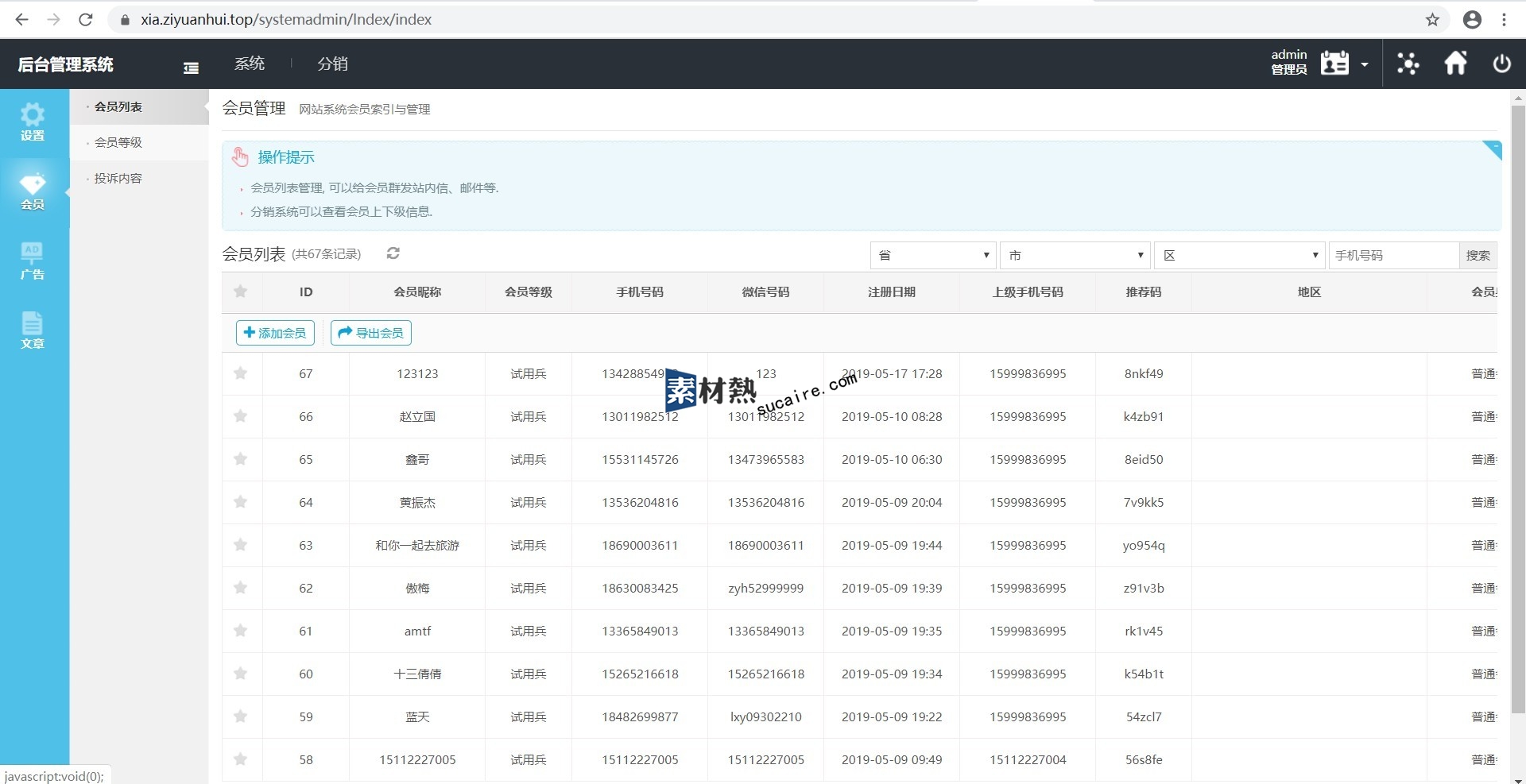This screenshot has height=784, width=1526.
Task: Expand the 区 district dropdown
Action: coord(1239,255)
